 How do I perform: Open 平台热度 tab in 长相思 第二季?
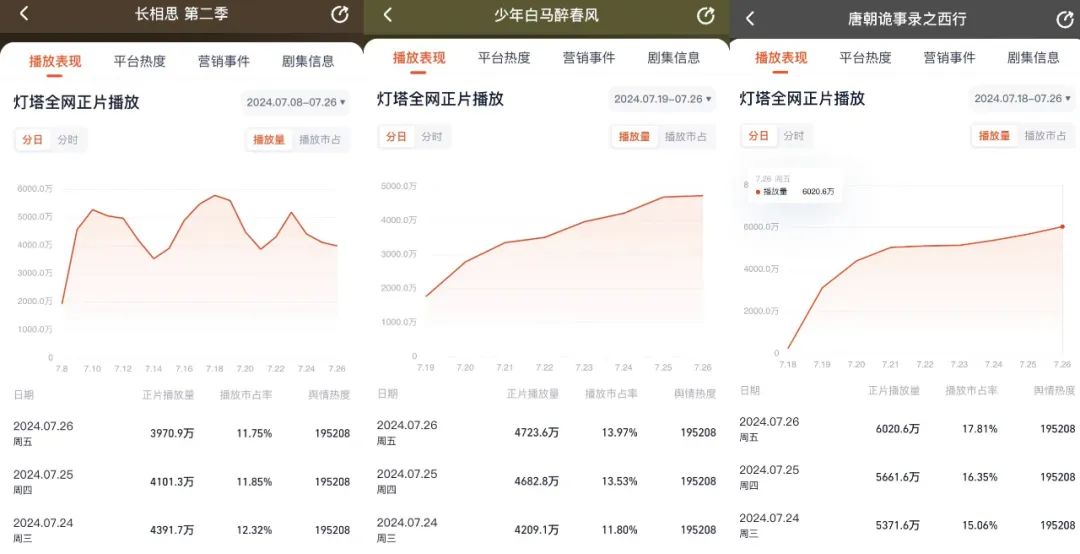coord(139,61)
